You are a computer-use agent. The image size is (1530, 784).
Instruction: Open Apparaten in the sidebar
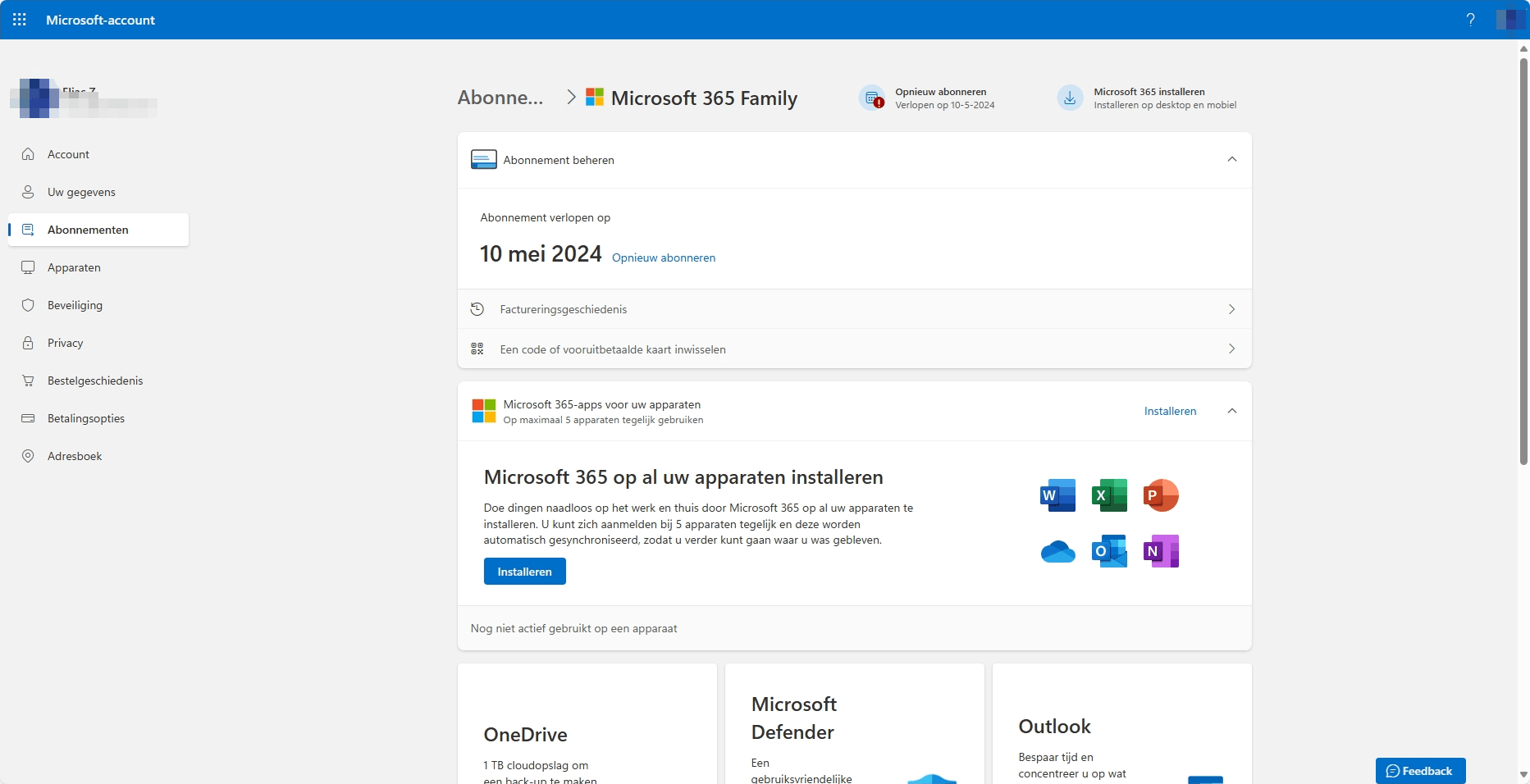click(98, 267)
